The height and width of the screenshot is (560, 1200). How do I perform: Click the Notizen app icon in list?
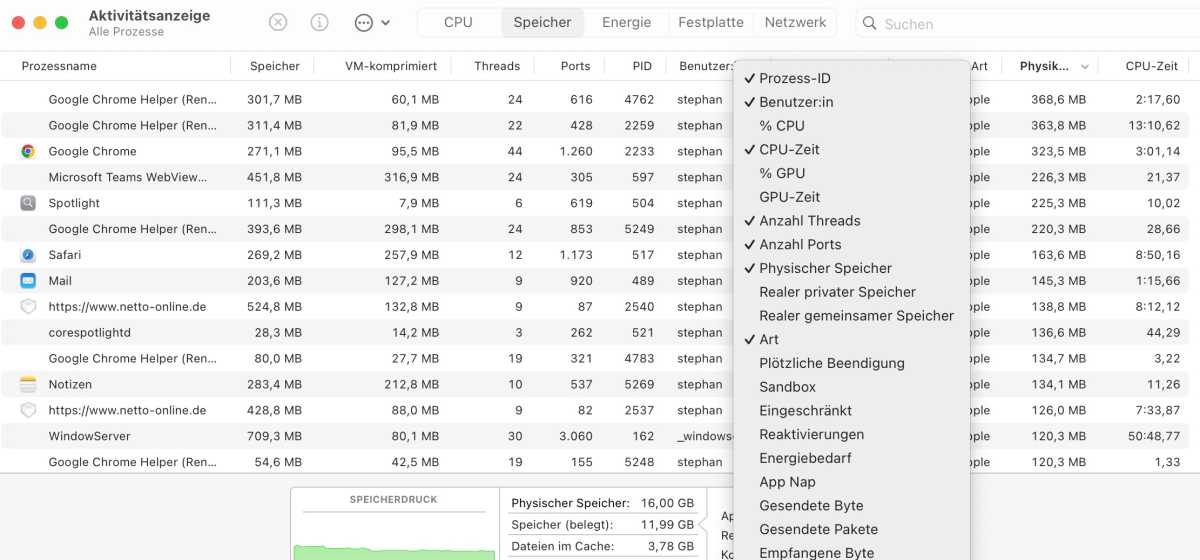pos(28,384)
